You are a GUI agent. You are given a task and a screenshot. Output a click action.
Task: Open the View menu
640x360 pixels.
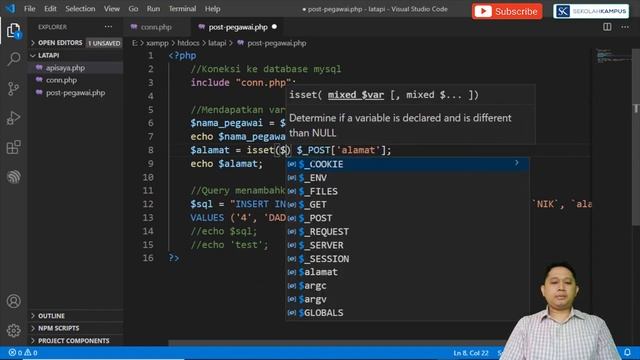pyautogui.click(x=111, y=9)
